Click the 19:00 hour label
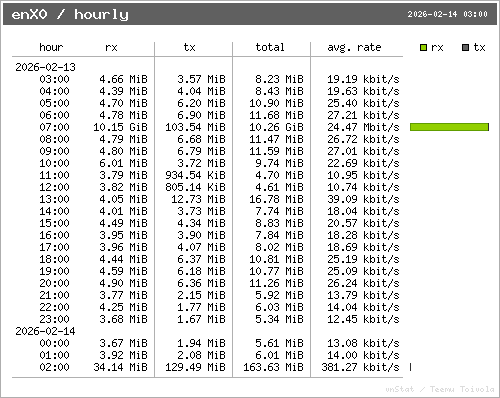This screenshot has width=500, height=398. click(x=54, y=271)
